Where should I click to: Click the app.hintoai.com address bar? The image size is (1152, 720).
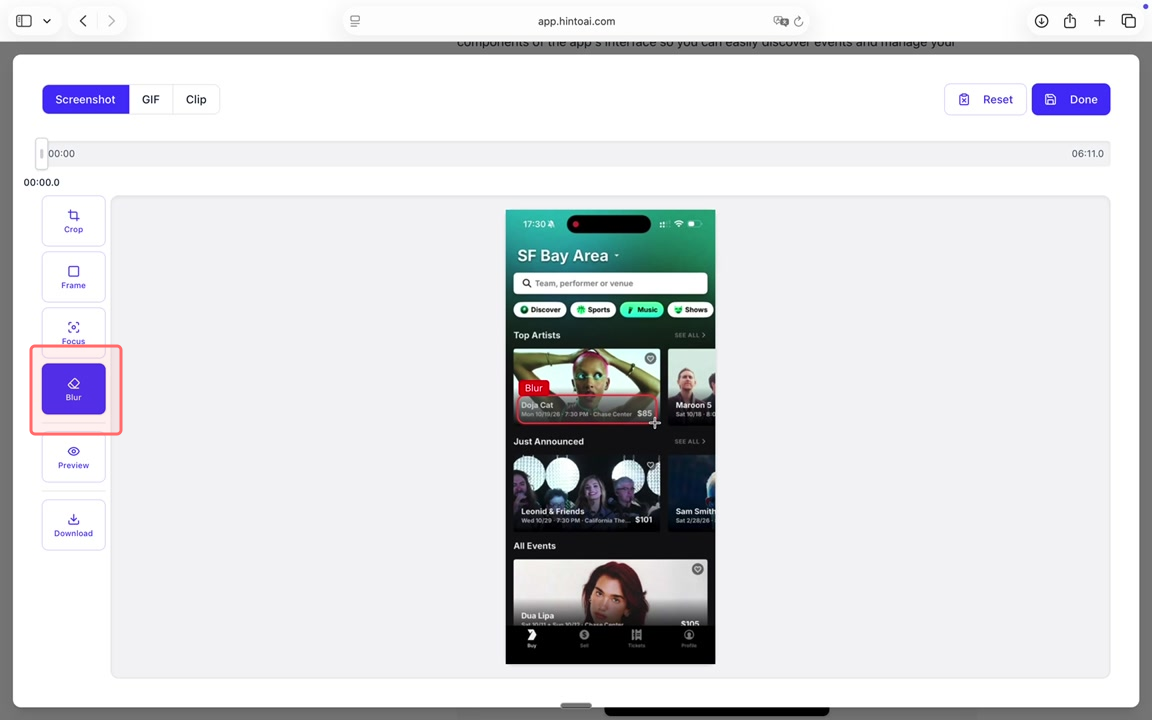(x=576, y=21)
